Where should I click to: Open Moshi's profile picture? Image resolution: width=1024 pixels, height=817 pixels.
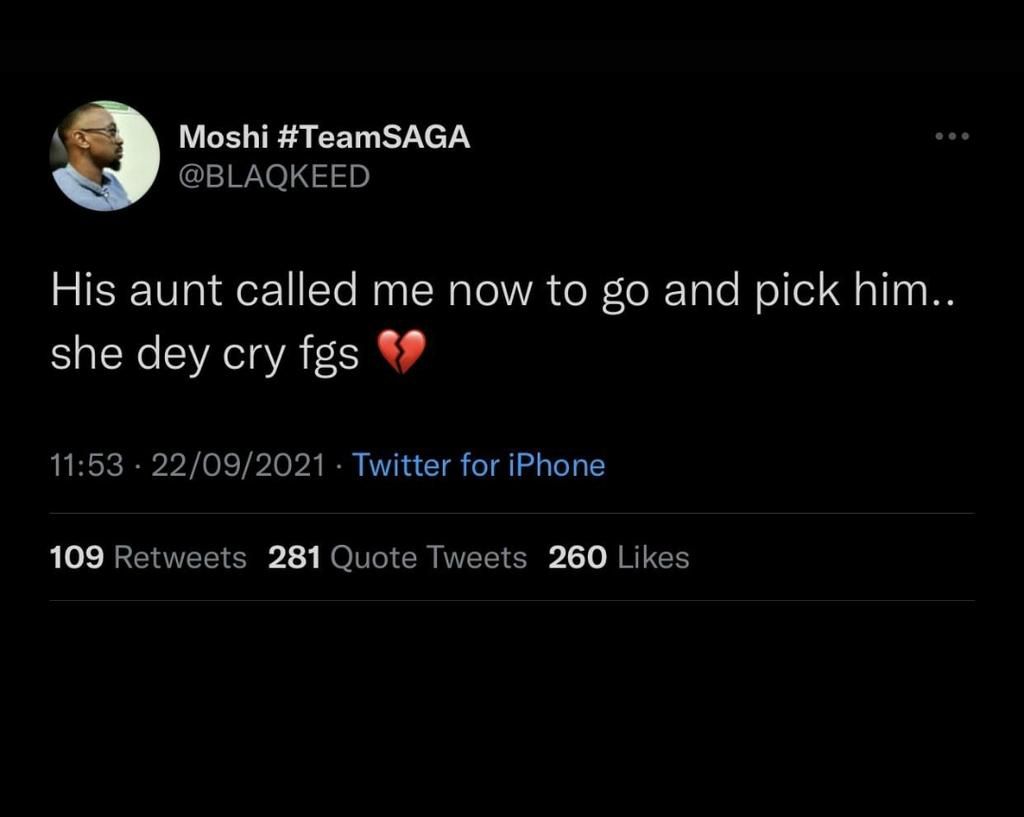point(105,156)
